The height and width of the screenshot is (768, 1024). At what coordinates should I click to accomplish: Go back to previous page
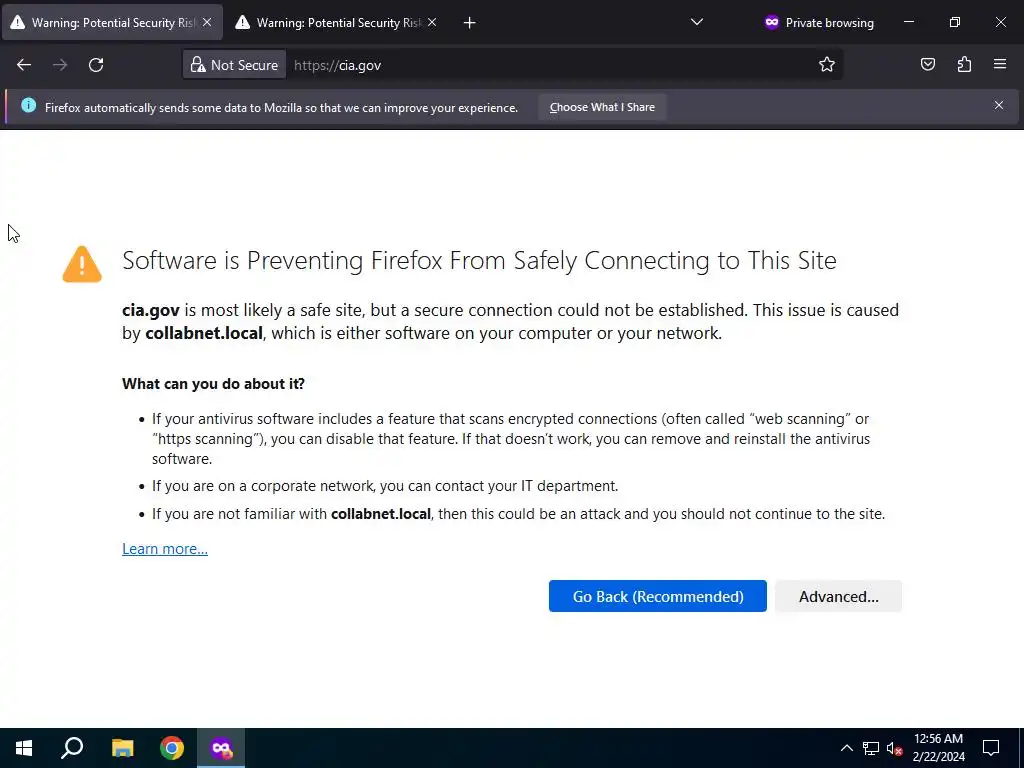coord(24,65)
